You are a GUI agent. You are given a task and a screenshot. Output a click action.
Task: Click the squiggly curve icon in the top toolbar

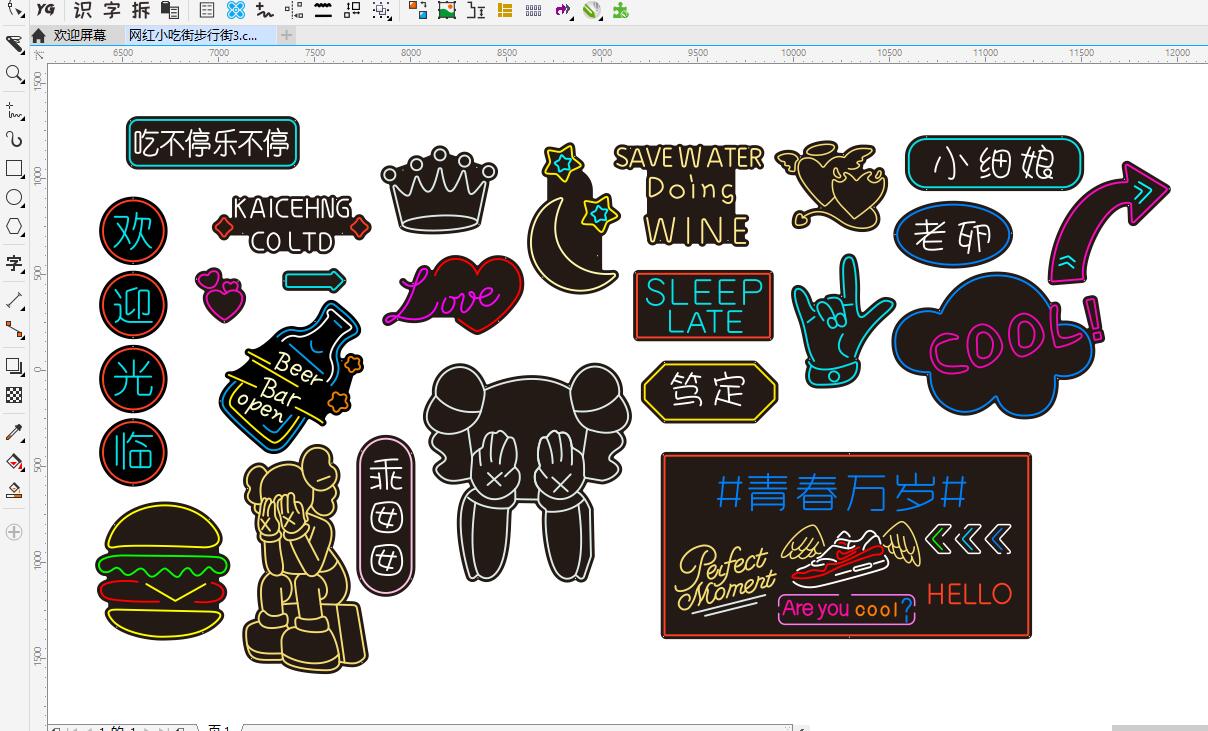coord(265,10)
